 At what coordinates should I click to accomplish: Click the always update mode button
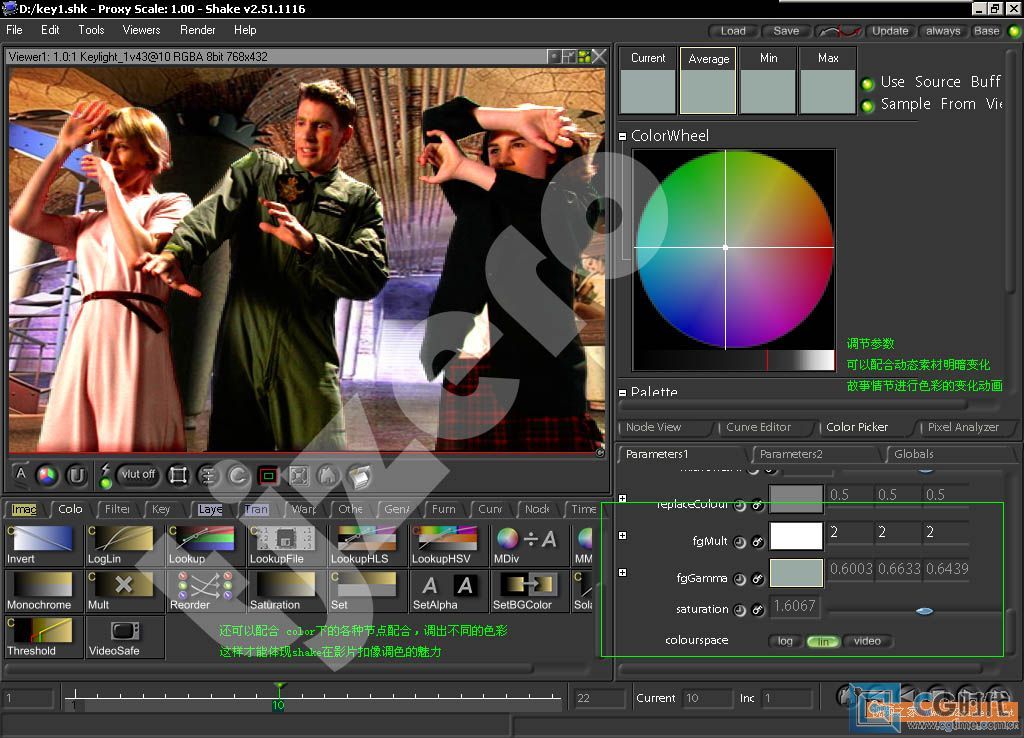pyautogui.click(x=943, y=31)
